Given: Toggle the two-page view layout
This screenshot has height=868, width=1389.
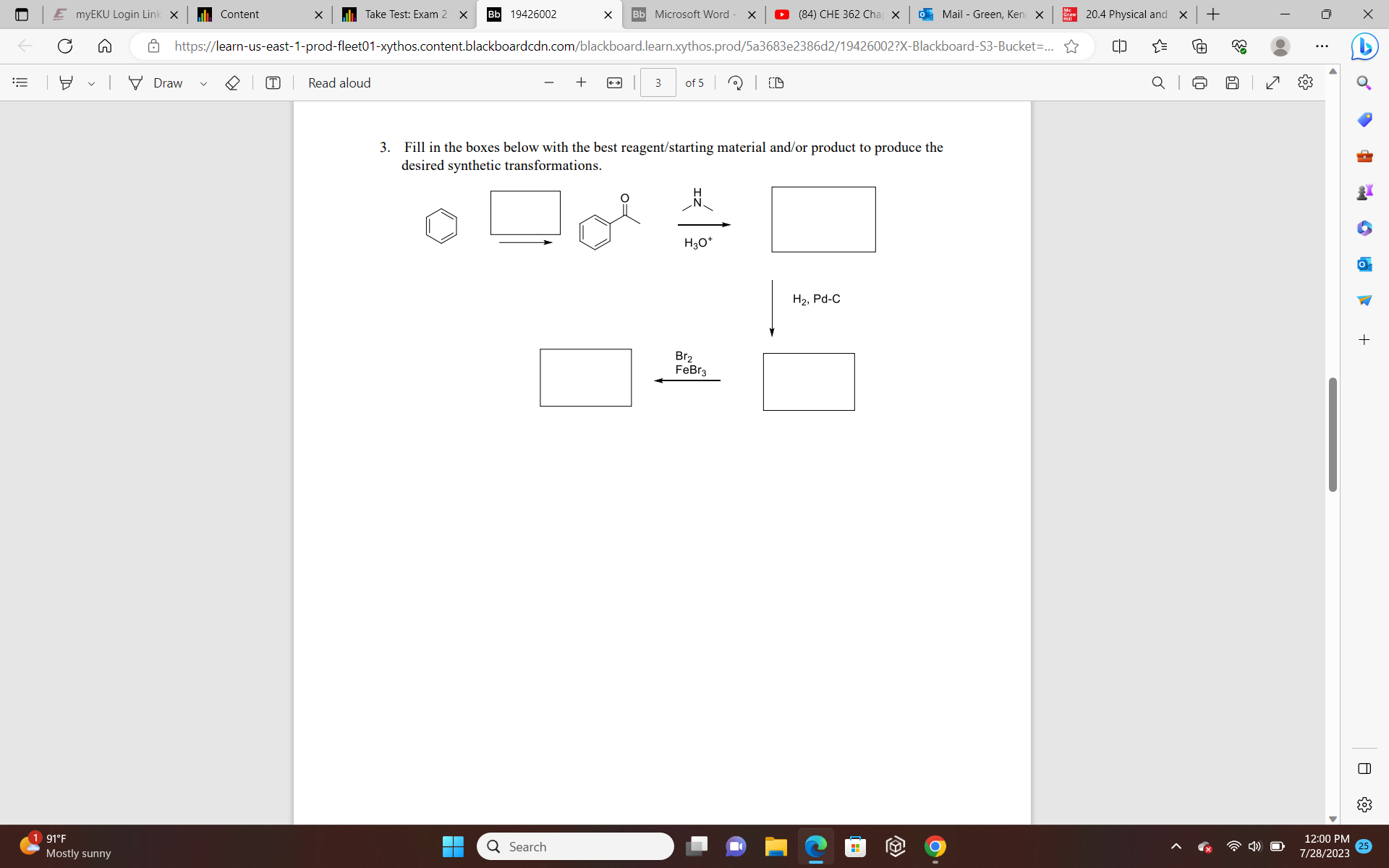Looking at the screenshot, I should pyautogui.click(x=776, y=82).
